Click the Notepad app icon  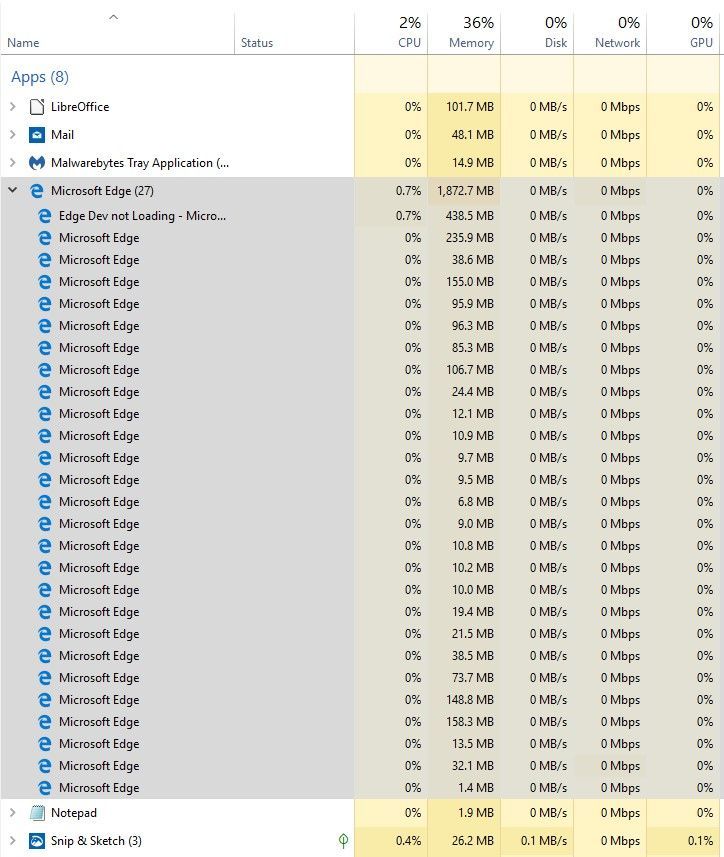(x=37, y=813)
